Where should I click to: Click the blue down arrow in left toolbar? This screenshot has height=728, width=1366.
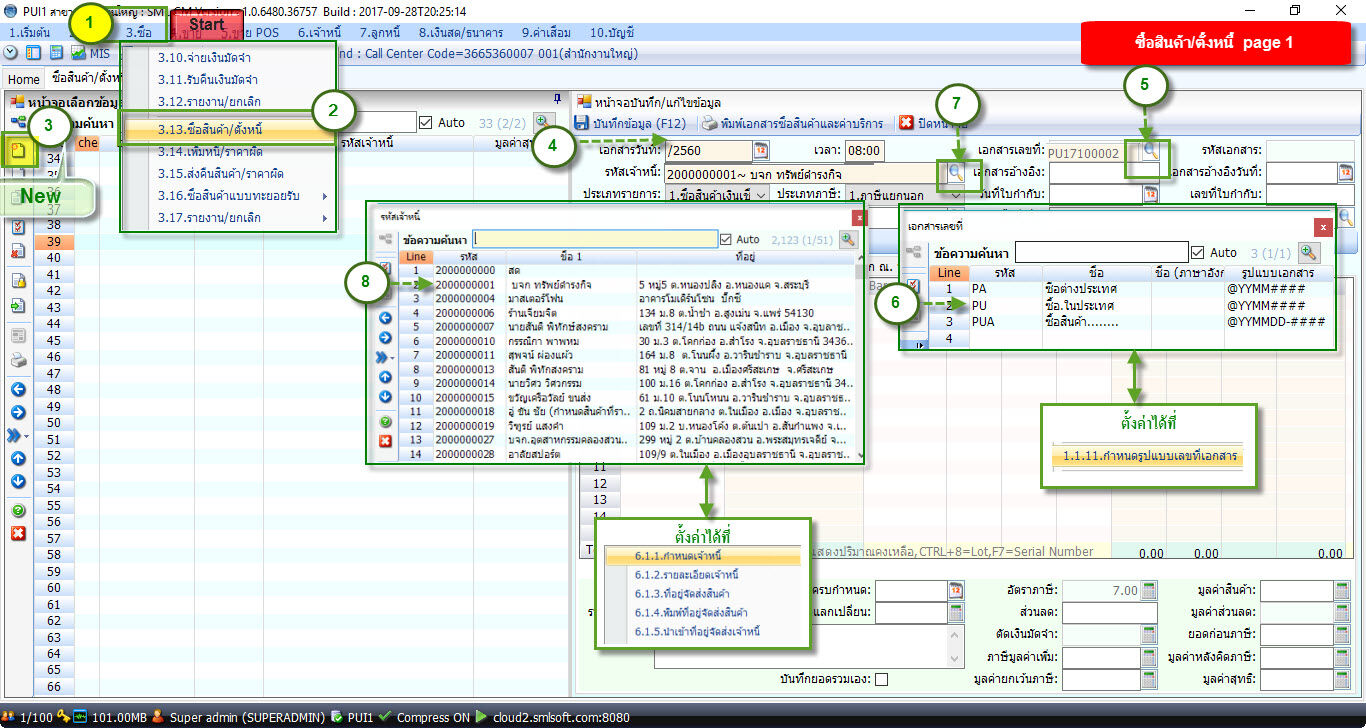click(18, 482)
